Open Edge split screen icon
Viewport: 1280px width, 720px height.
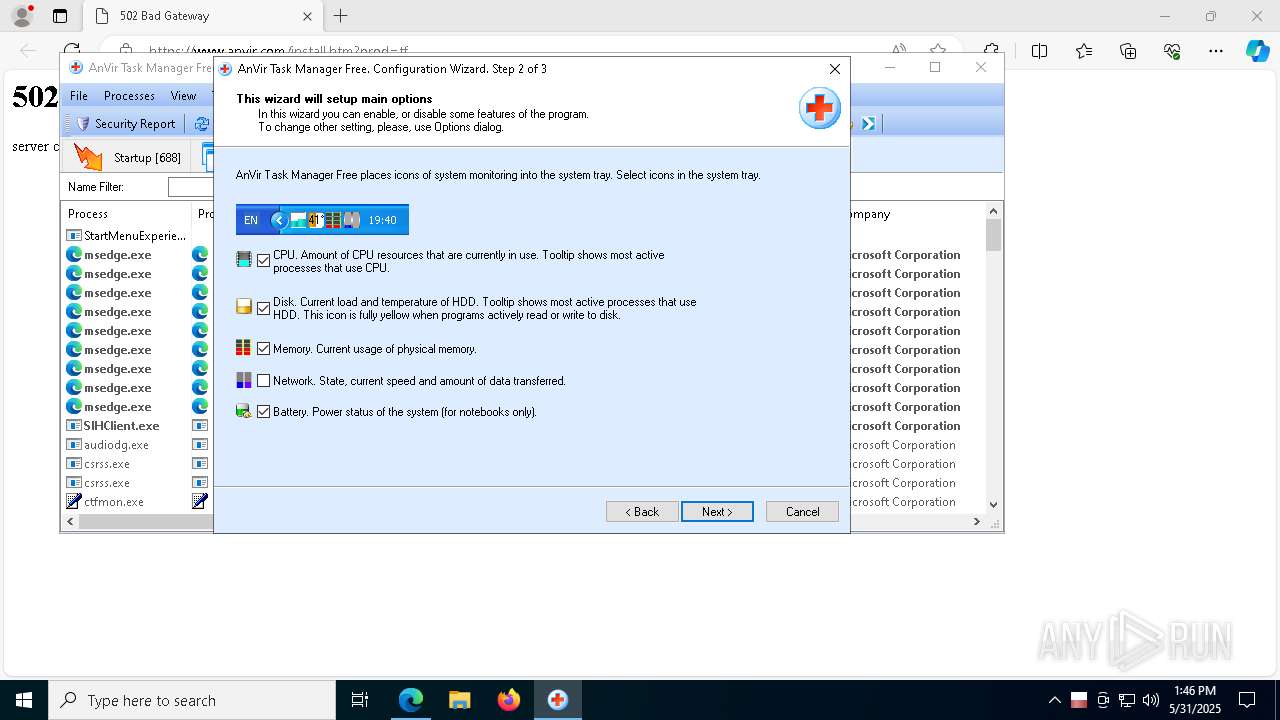tap(1039, 51)
